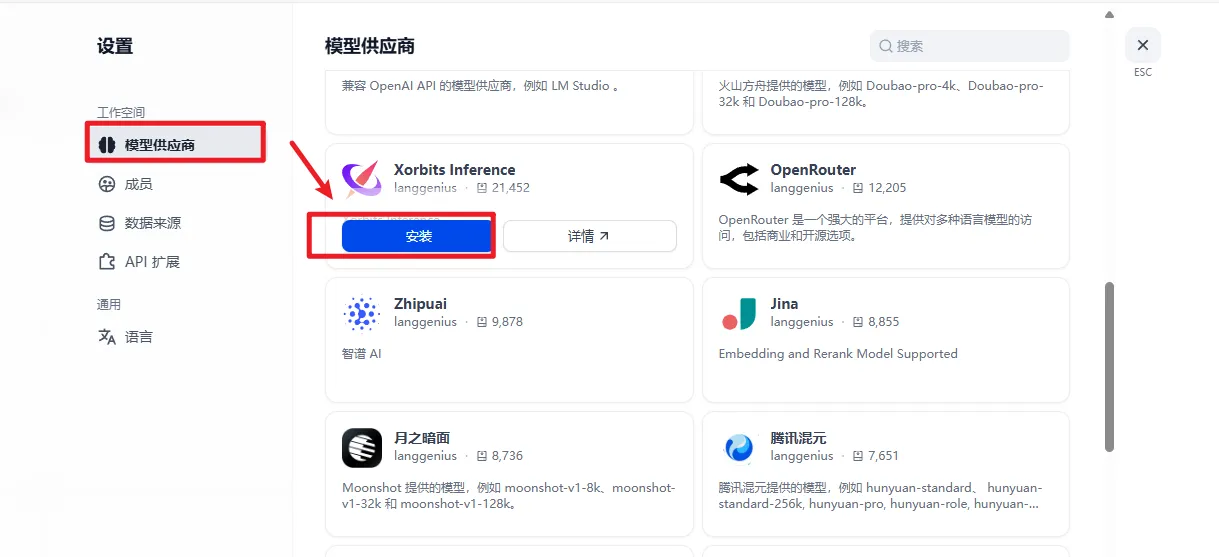Click the download count icon next to 12,205
The image size is (1219, 557).
tap(858, 188)
